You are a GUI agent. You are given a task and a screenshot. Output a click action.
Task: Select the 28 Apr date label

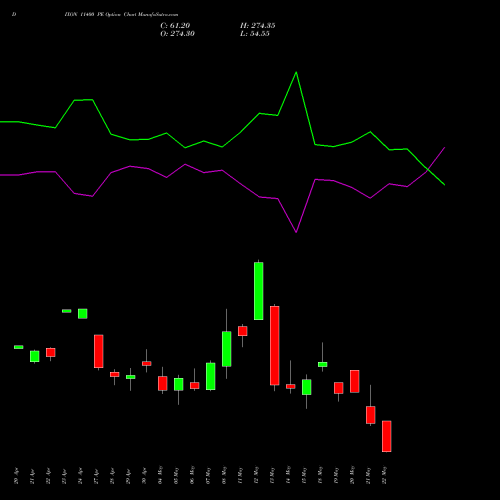pos(113,476)
